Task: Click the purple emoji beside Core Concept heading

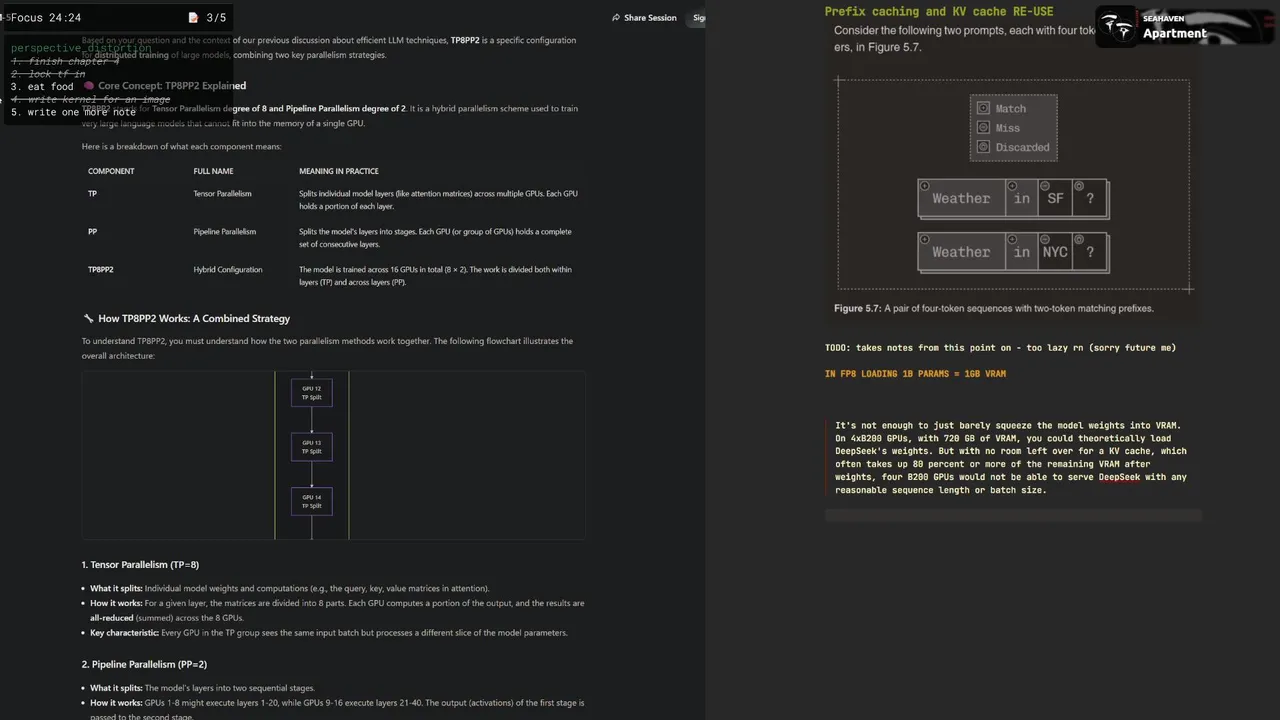Action: click(x=89, y=86)
